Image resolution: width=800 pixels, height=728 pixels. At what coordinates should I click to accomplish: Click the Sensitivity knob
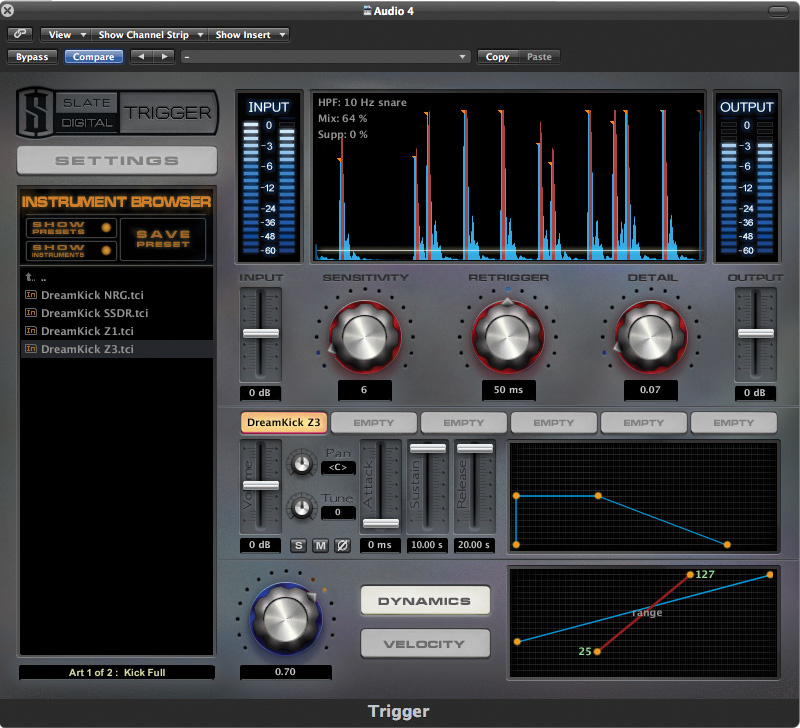pyautogui.click(x=364, y=337)
